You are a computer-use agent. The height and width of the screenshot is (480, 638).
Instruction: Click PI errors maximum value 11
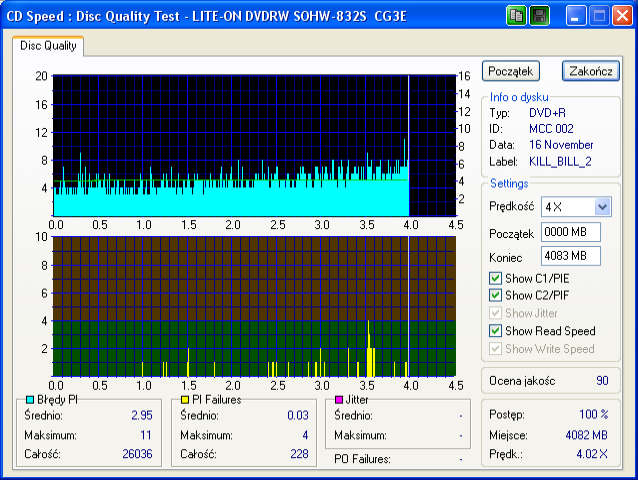tap(146, 435)
